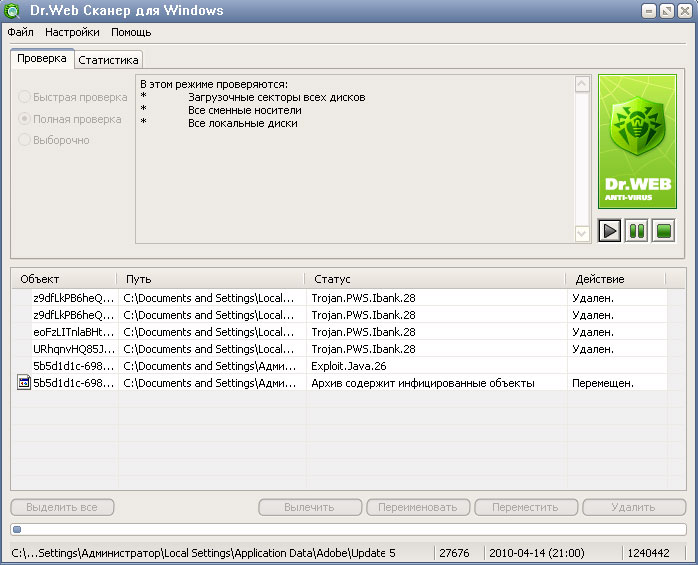Sort by the Объект column header

64,279
